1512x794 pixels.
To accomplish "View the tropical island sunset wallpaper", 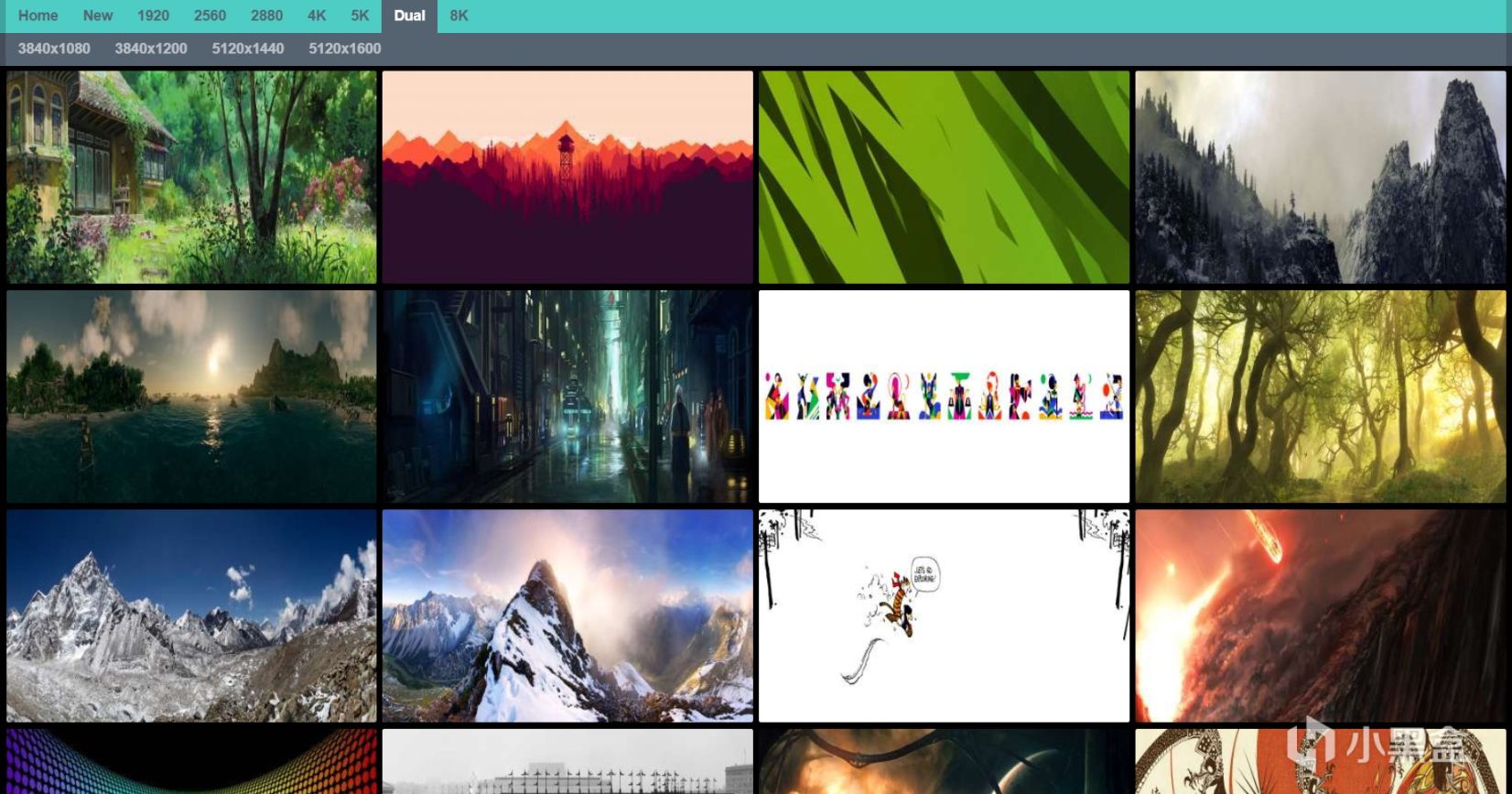I will point(191,397).
